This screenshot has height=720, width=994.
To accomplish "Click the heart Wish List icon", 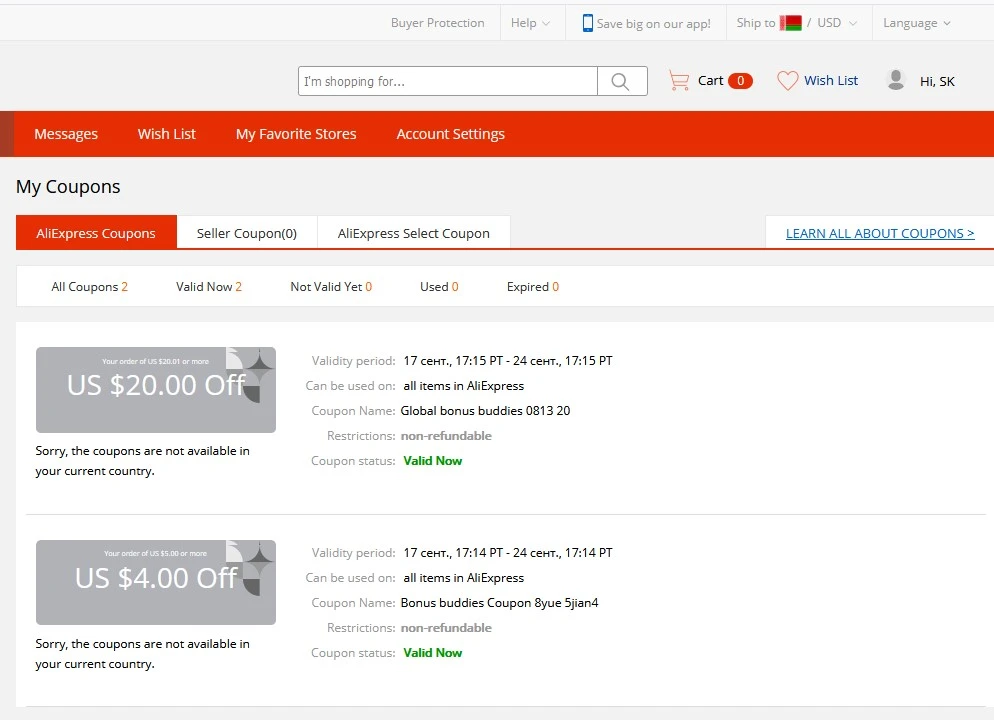I will tap(787, 80).
